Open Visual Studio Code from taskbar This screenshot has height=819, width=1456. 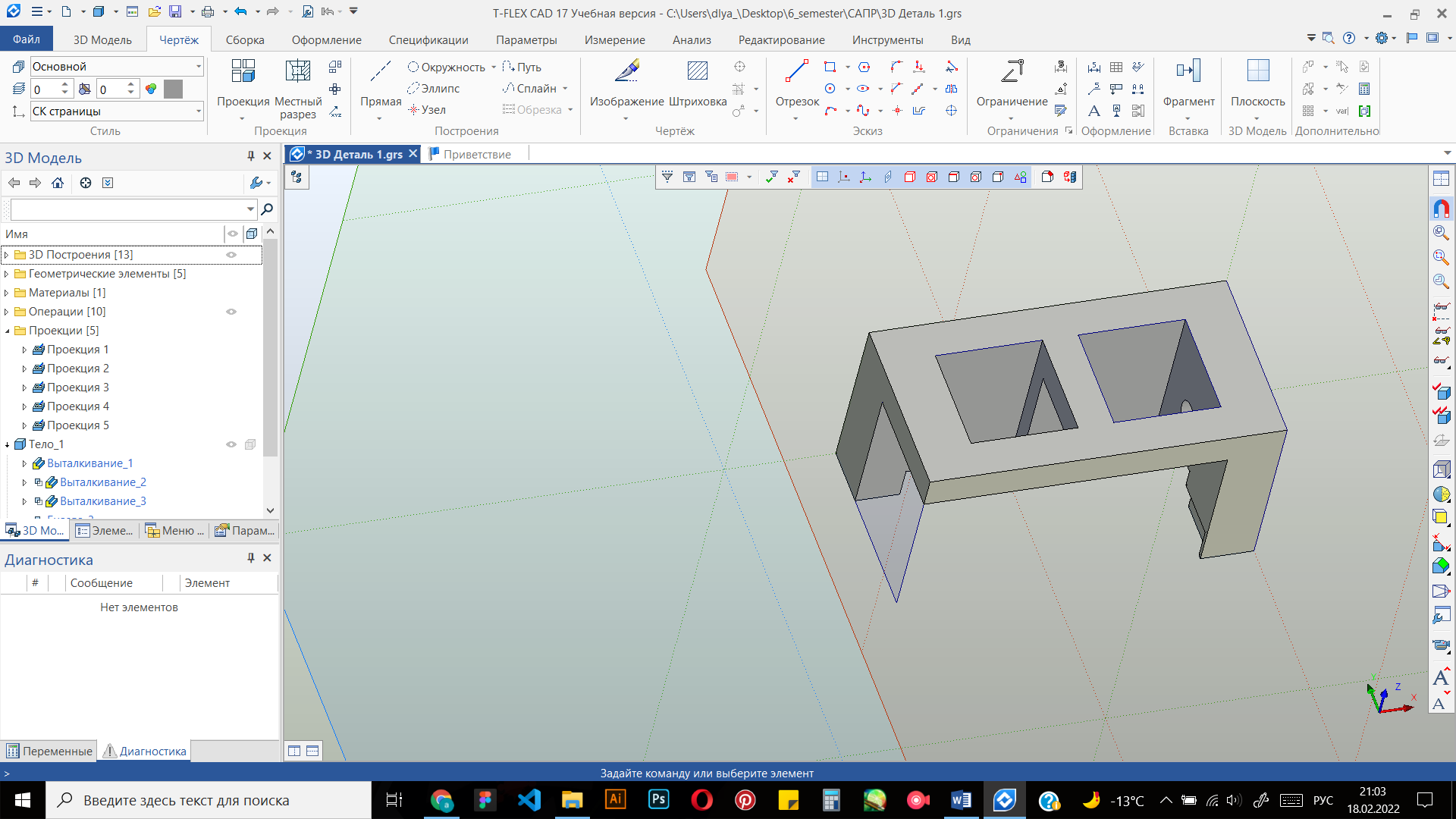click(x=529, y=800)
